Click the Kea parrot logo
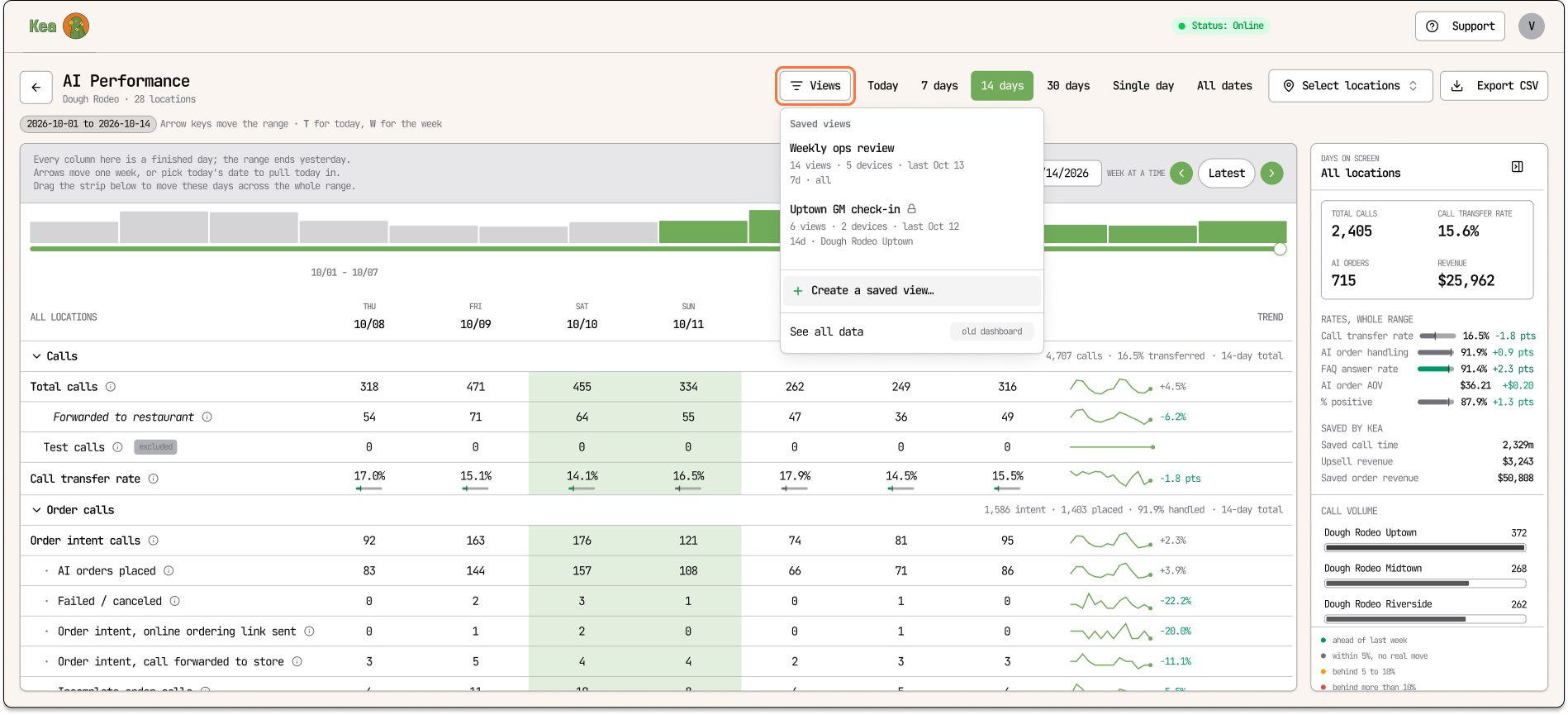Viewport: 1568px width, 715px height. [x=76, y=26]
